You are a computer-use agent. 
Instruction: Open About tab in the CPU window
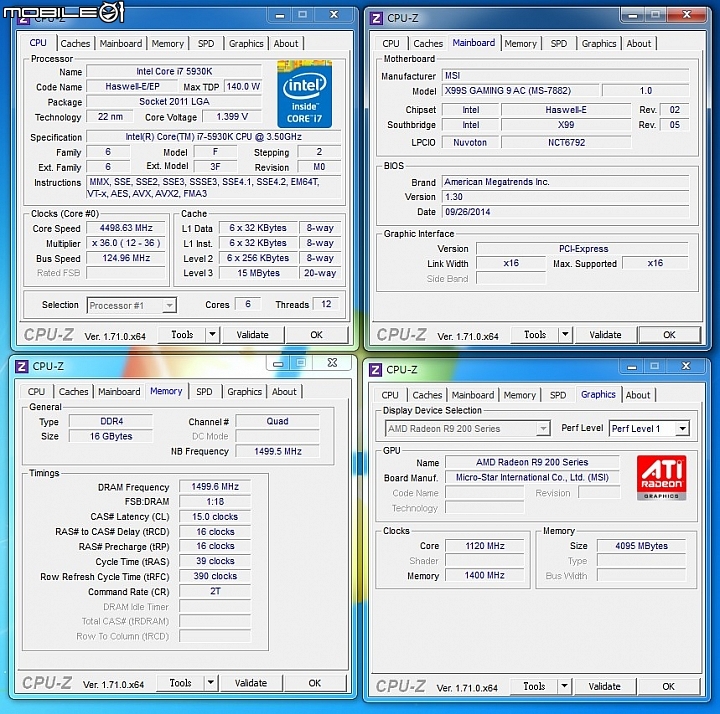(x=286, y=44)
